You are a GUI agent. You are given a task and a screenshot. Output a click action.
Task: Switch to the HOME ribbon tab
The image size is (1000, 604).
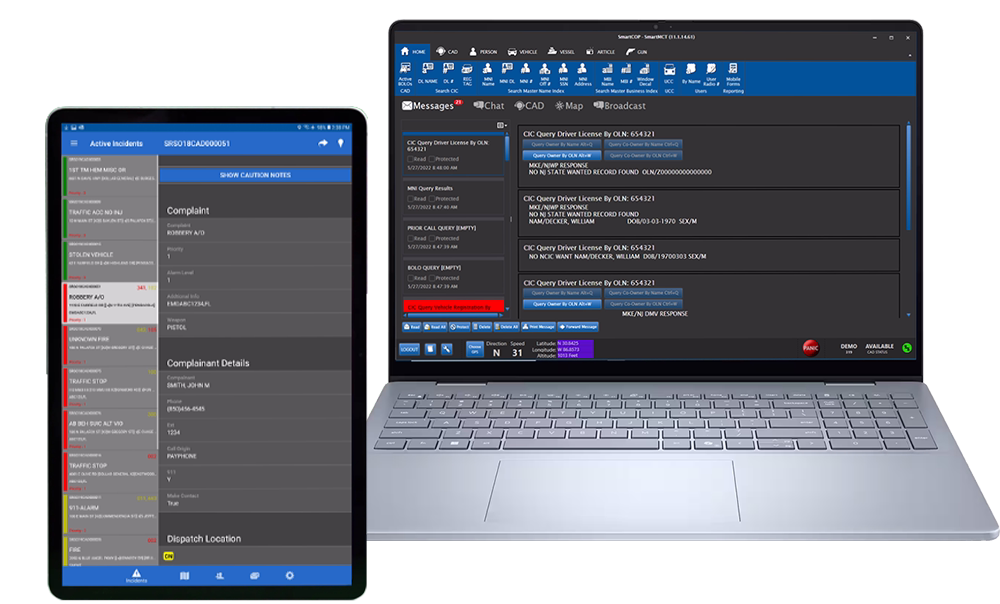tap(413, 52)
